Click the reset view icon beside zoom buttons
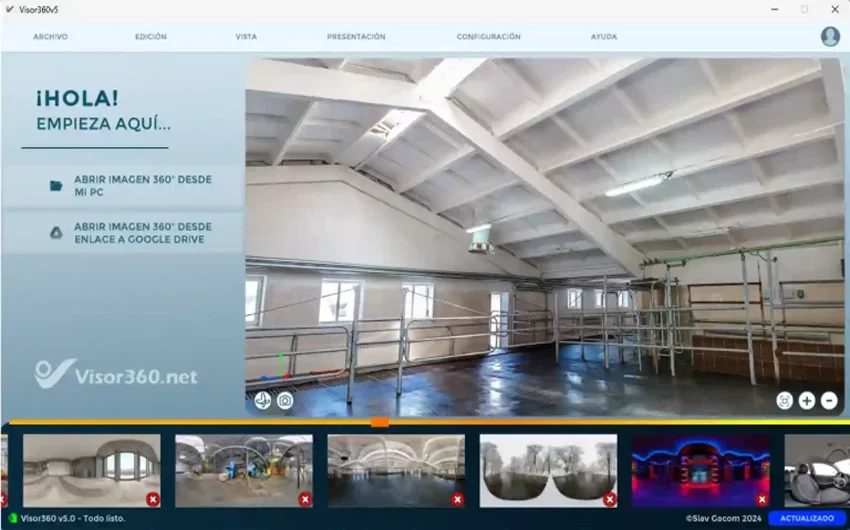Screen dimensions: 850x530 pos(784,400)
